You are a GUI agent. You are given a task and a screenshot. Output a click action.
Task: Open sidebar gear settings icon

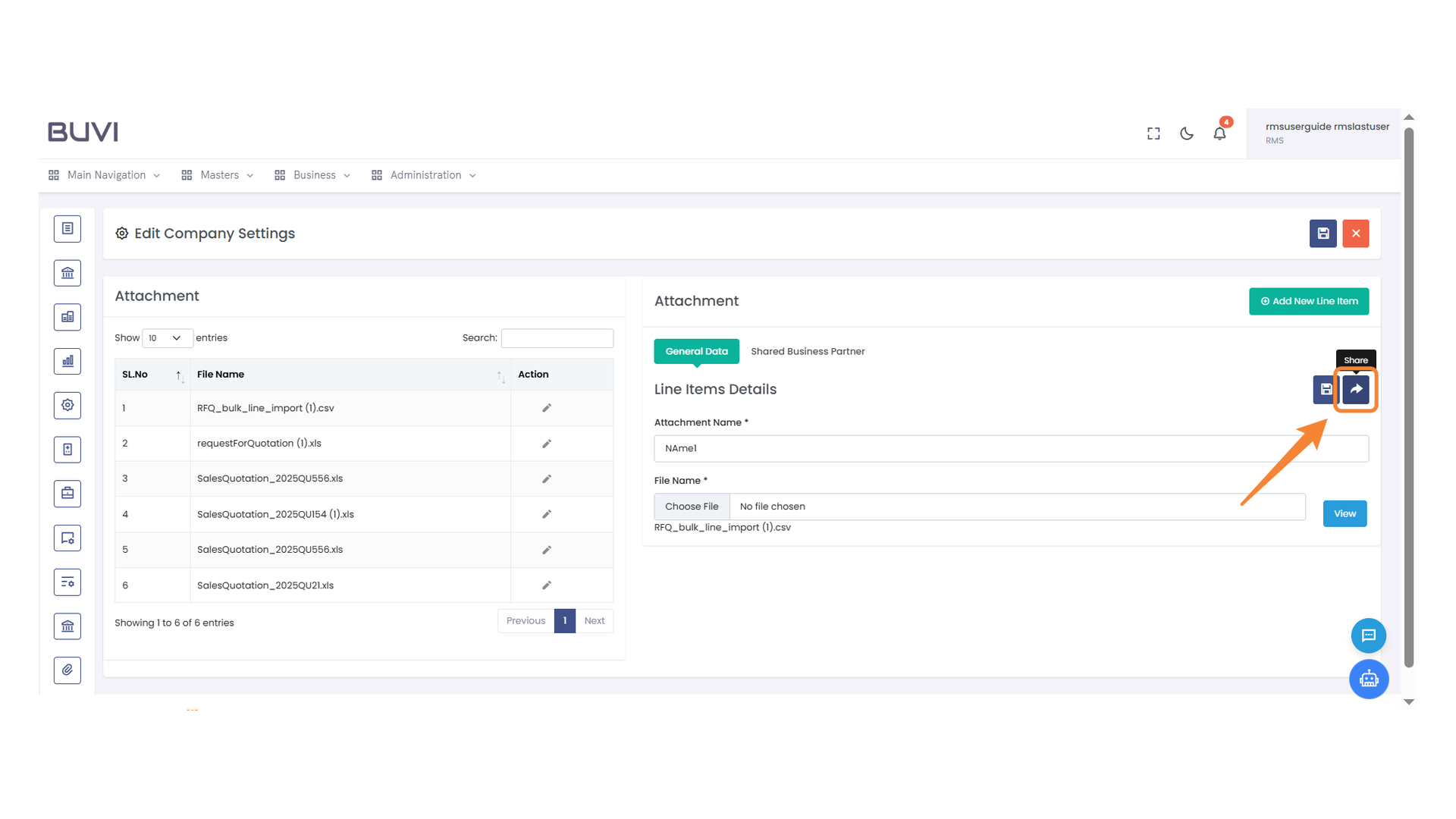67,405
